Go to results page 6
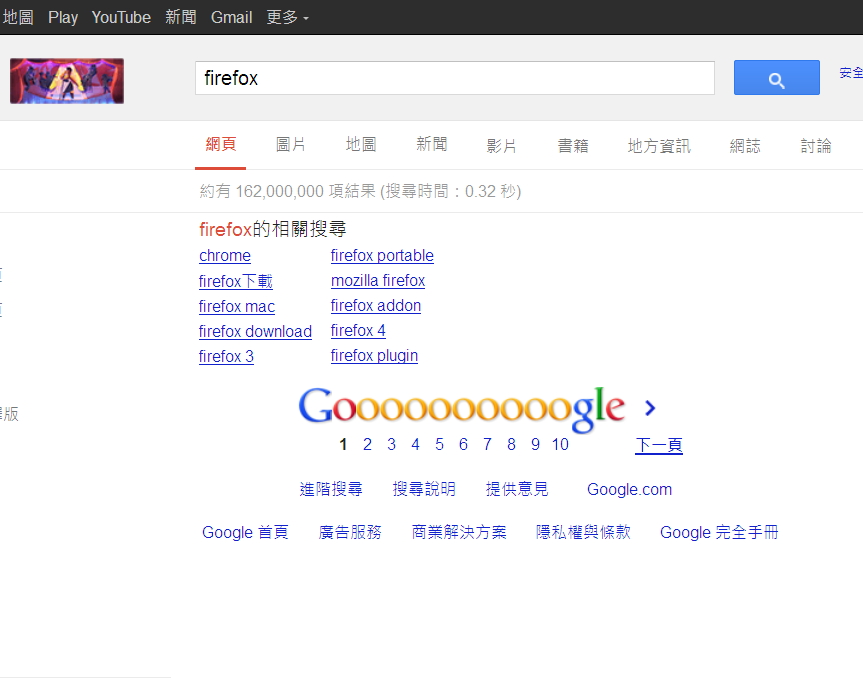Image resolution: width=863 pixels, height=689 pixels. (463, 444)
